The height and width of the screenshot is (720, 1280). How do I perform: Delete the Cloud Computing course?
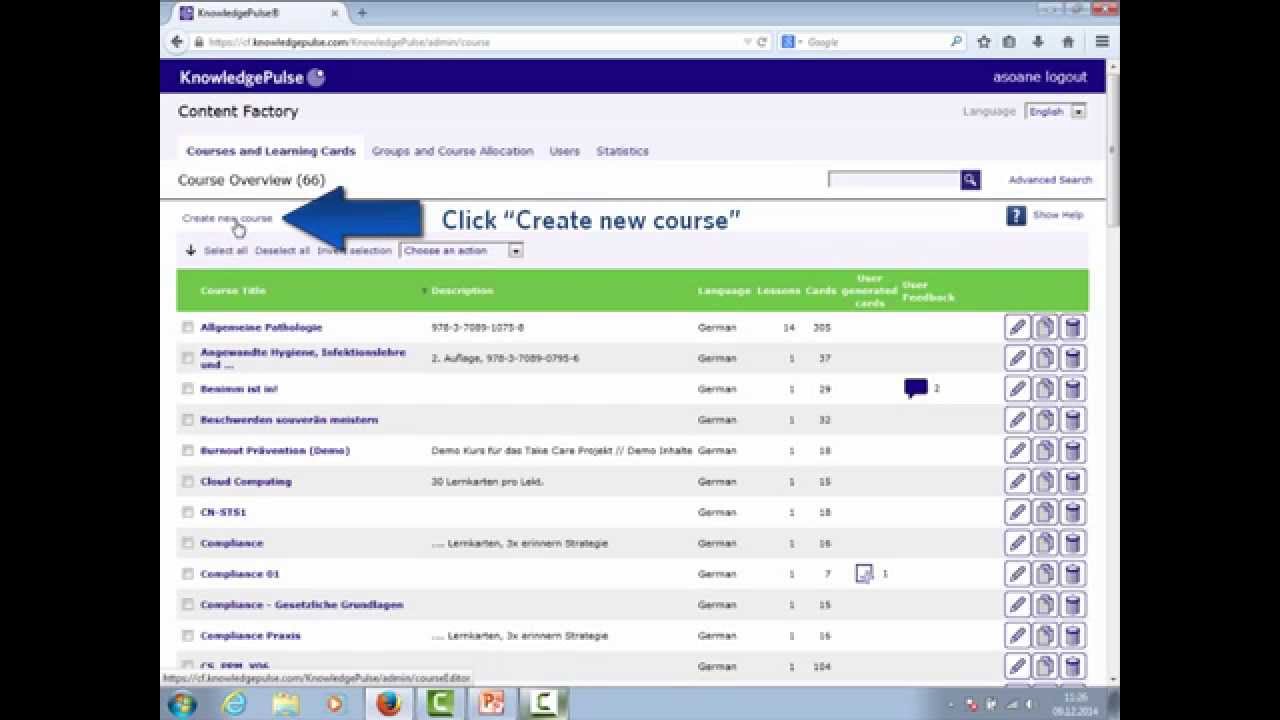point(1073,482)
